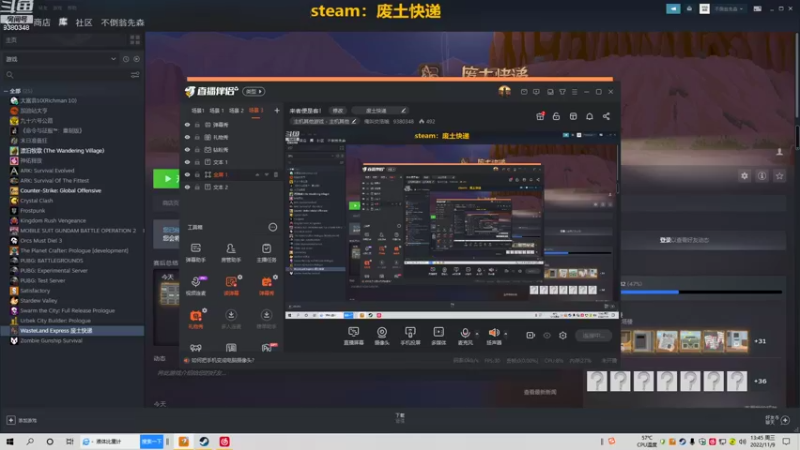Move the 全屏 1 source up with arrow
This screenshot has height=450, width=800.
(x=257, y=174)
